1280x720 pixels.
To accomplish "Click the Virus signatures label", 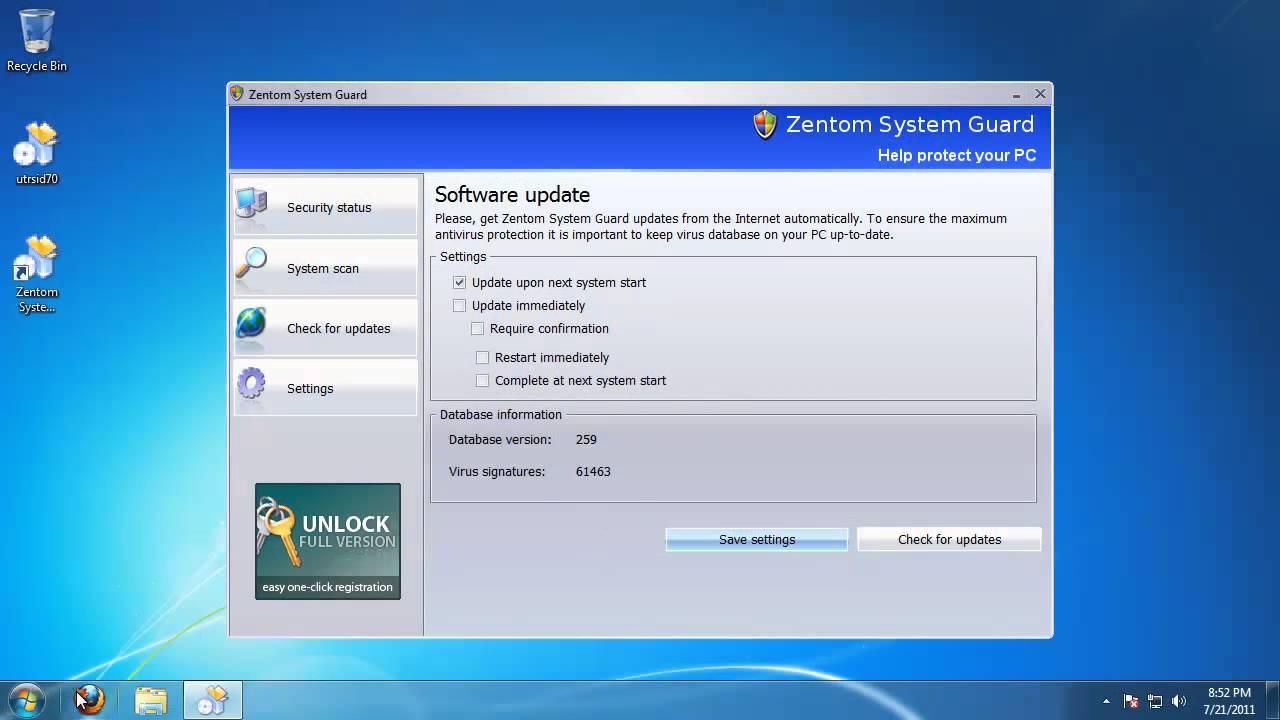I will (497, 472).
